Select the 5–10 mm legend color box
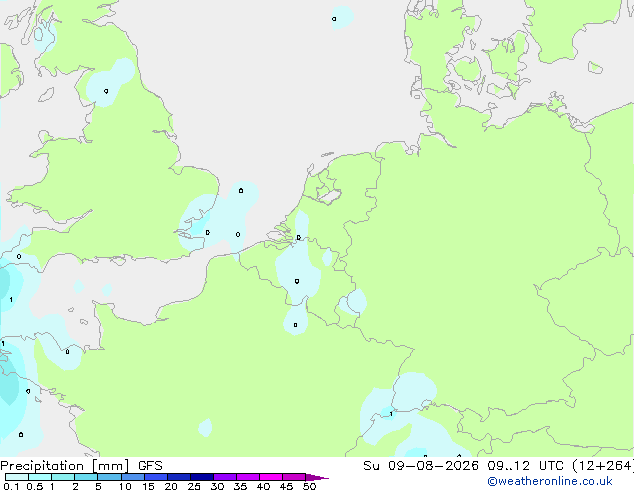 [x=109, y=477]
